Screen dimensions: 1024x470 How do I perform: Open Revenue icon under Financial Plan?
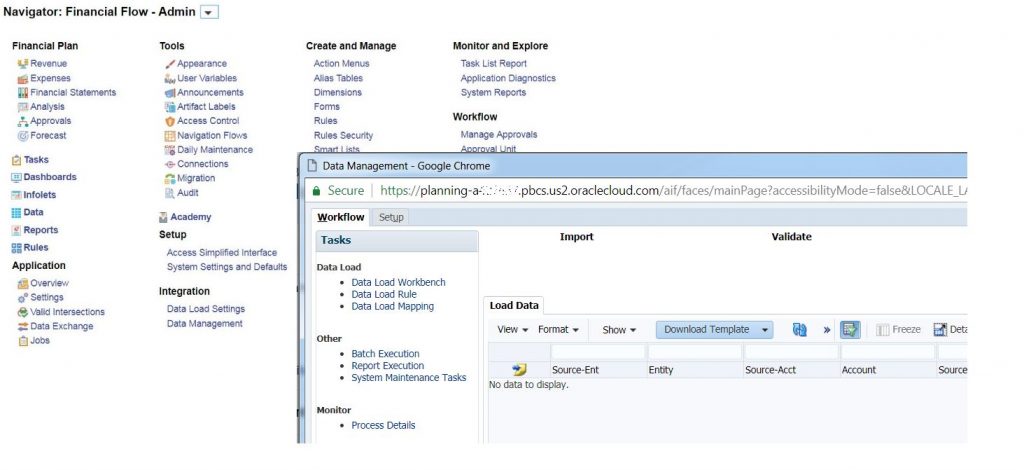[23, 63]
